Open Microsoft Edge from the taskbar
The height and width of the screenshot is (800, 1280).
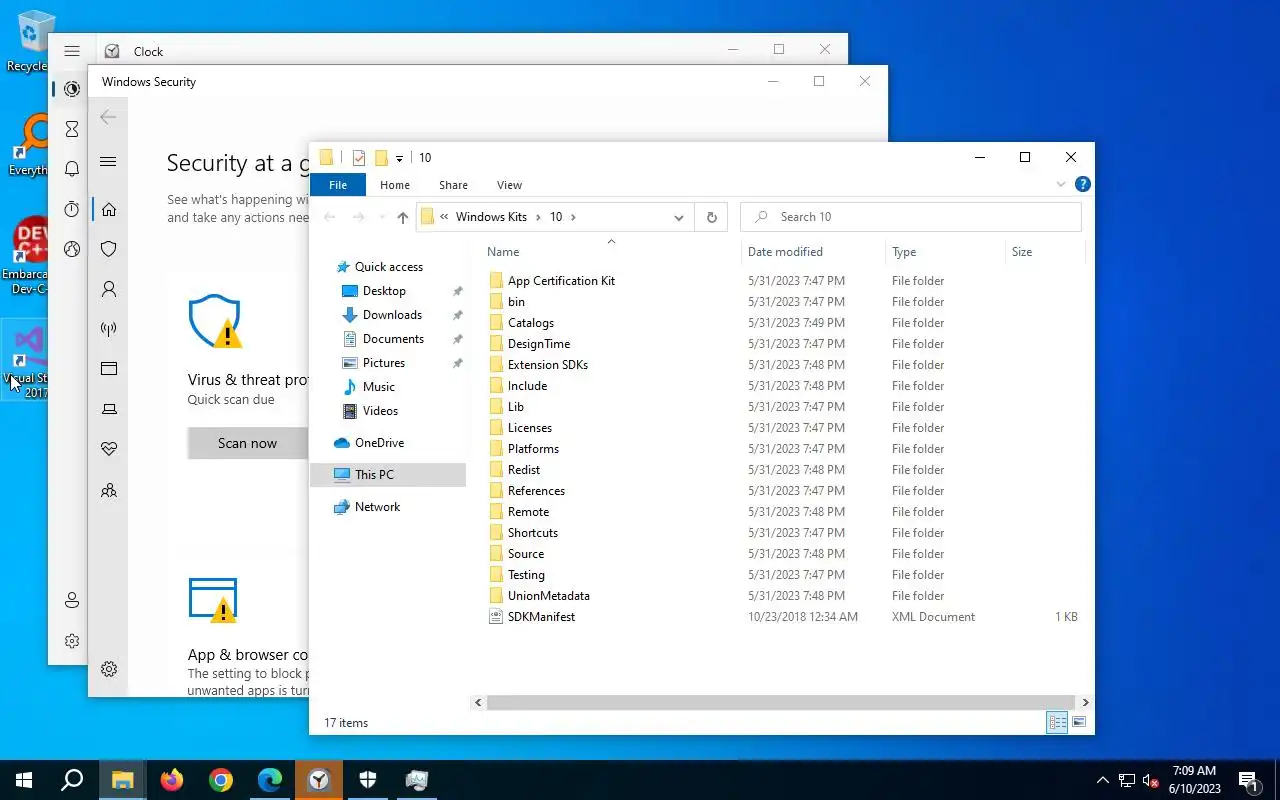coord(270,780)
